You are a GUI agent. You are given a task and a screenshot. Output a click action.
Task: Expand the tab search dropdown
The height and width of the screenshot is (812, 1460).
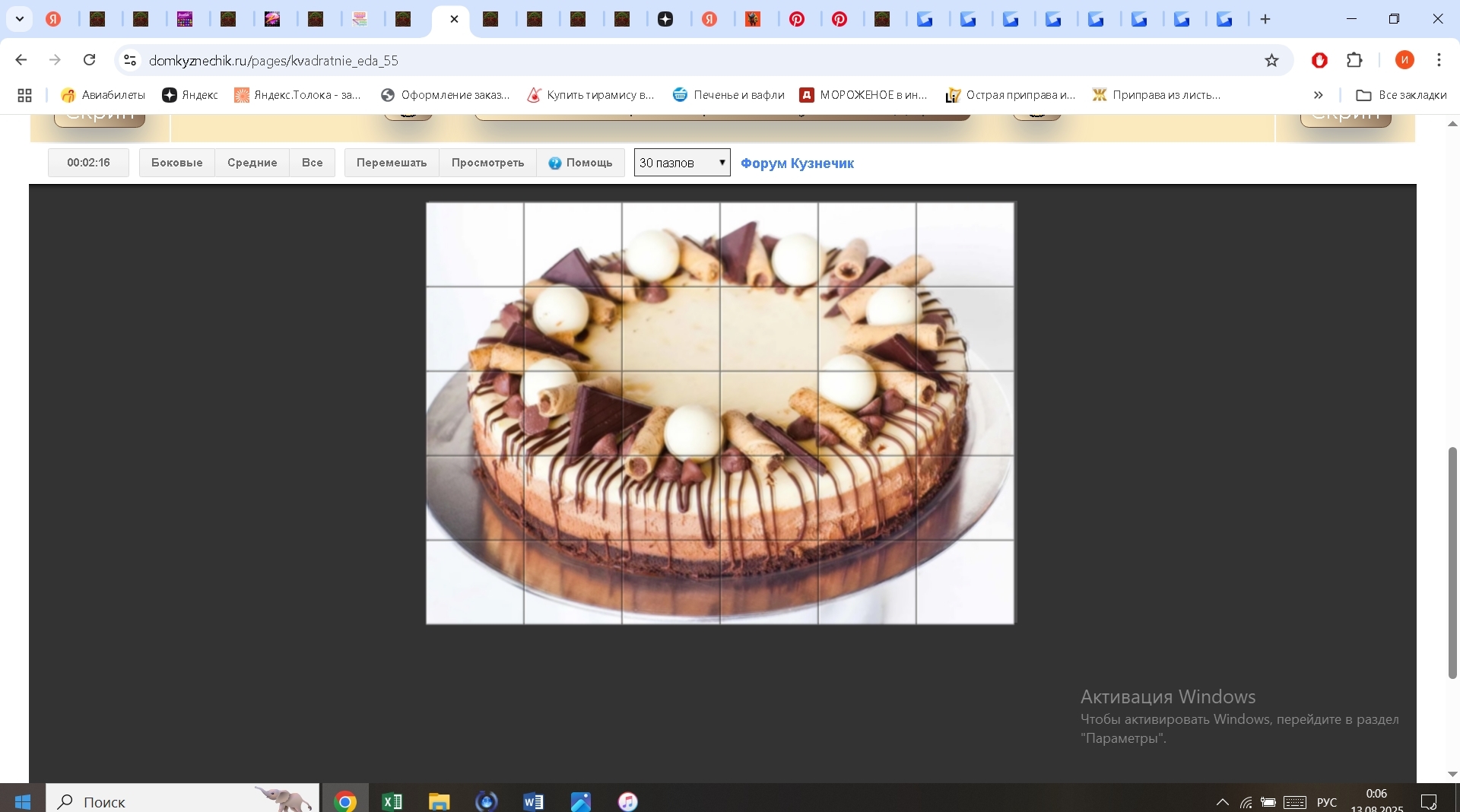coord(20,19)
